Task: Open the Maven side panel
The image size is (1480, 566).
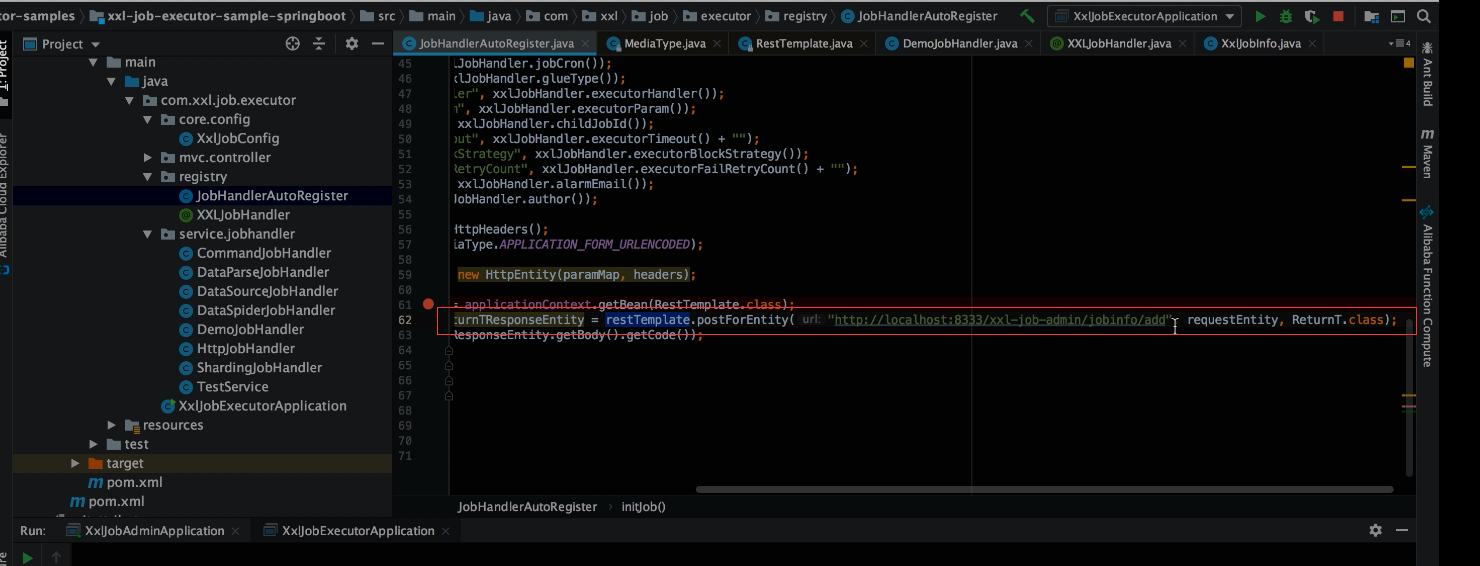Action: [1427, 153]
